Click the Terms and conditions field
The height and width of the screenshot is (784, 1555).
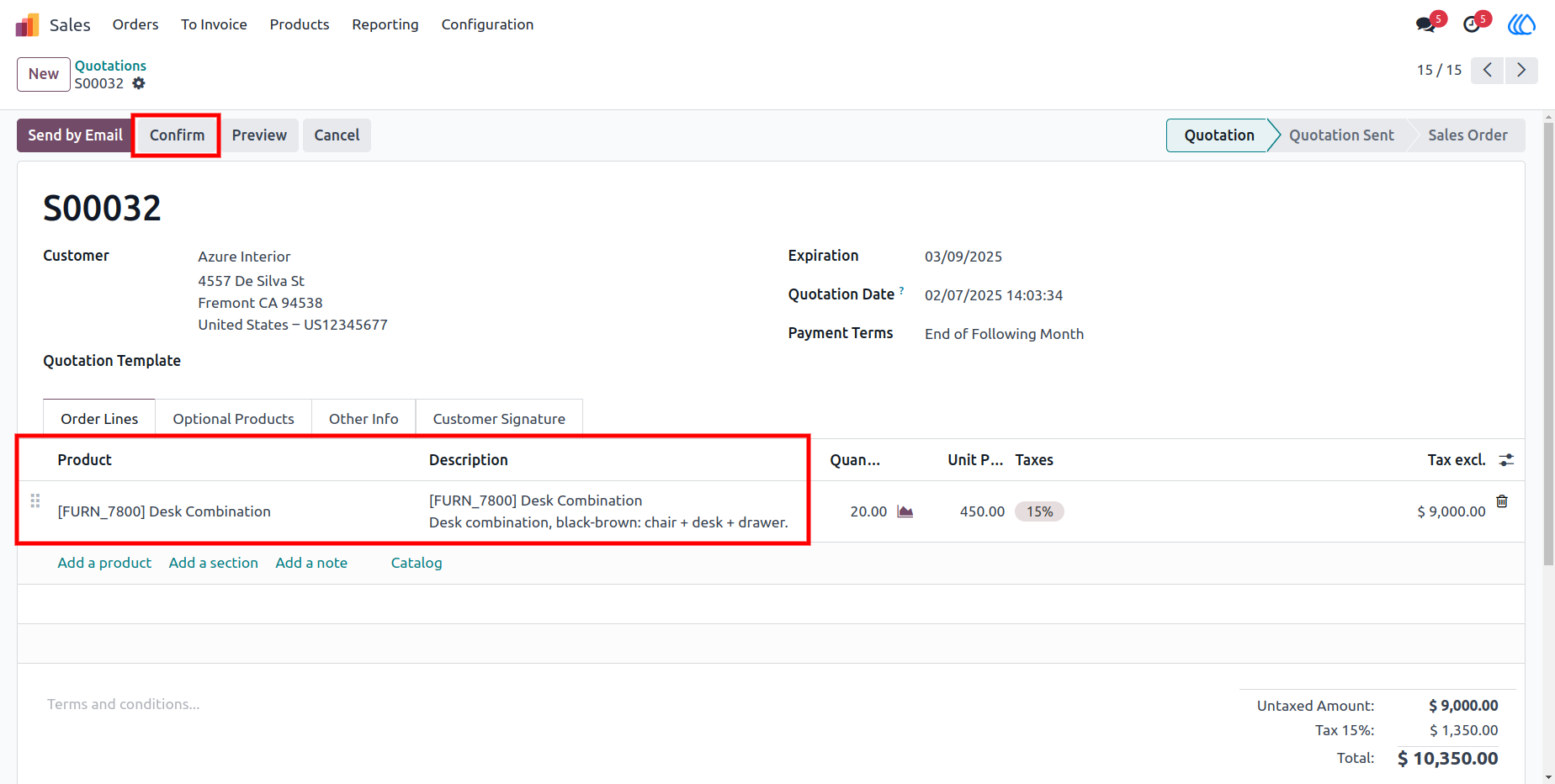point(123,704)
